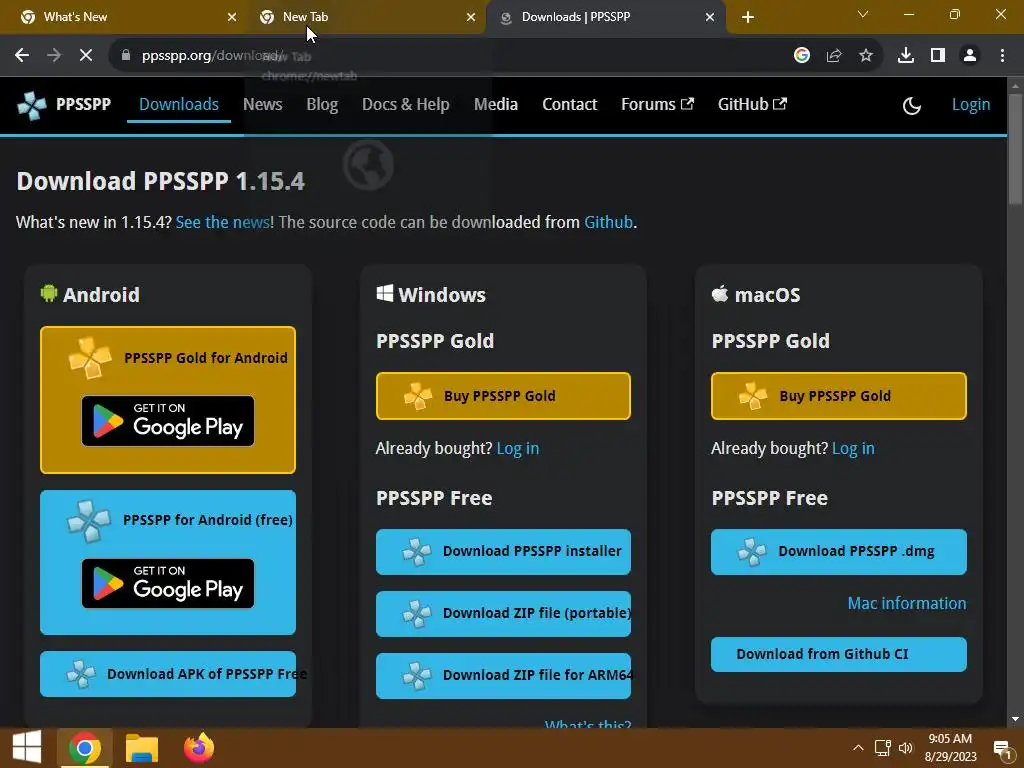Open the Docs & Help nav item
Viewport: 1024px width, 768px height.
(406, 104)
